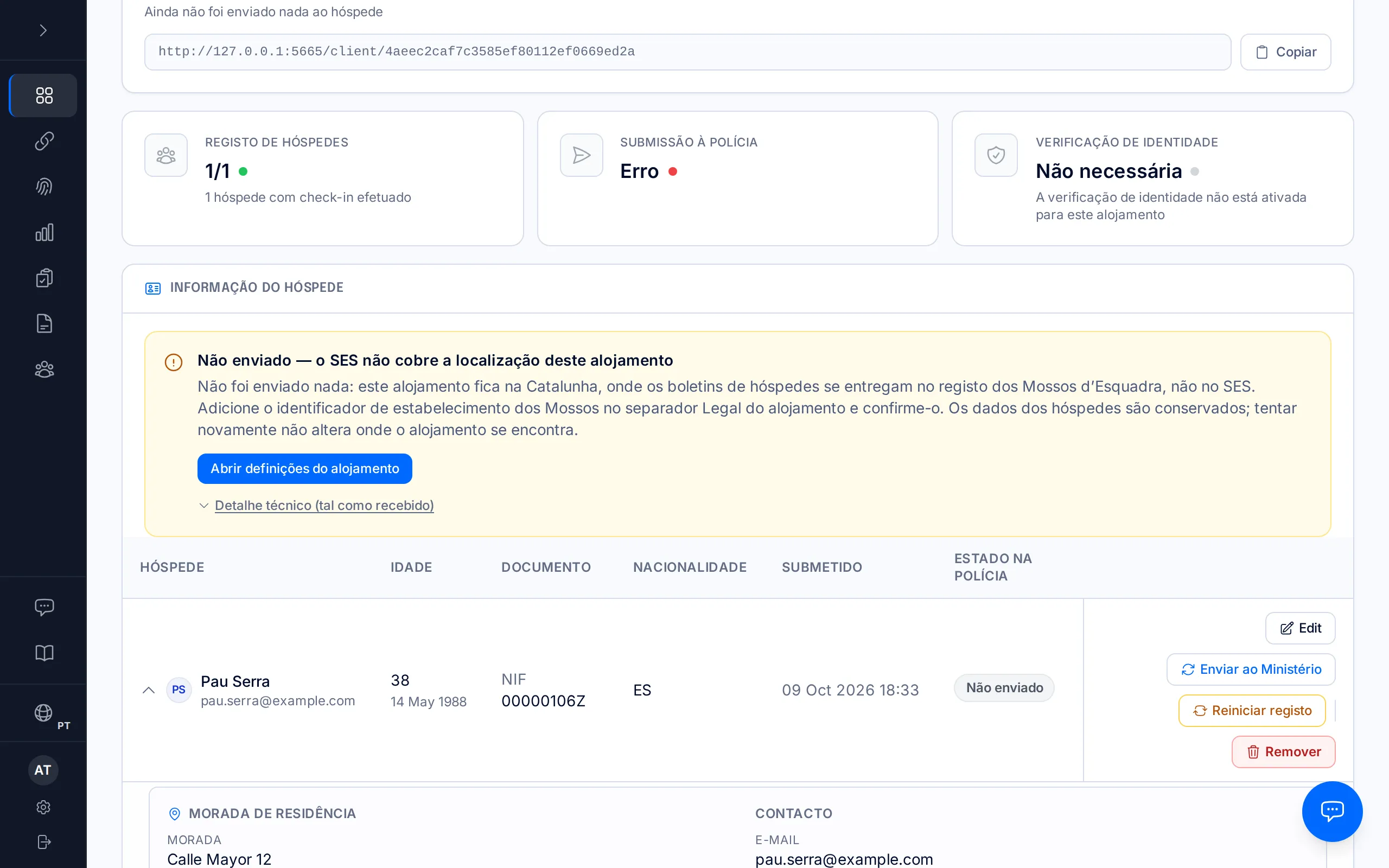The width and height of the screenshot is (1389, 868).
Task: Click Reiniciar registo button
Action: tap(1252, 711)
